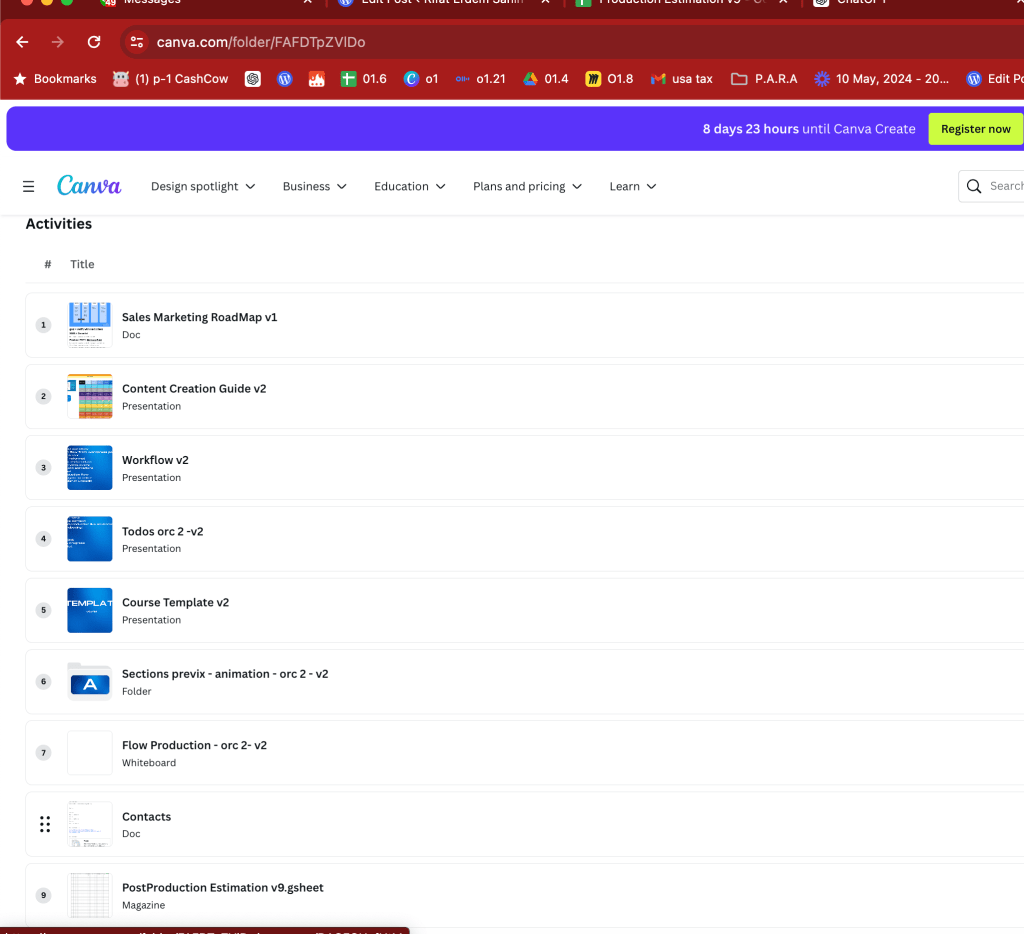Open the Edit Po WordPress bookmark
This screenshot has width=1024, height=934.
[x=995, y=79]
